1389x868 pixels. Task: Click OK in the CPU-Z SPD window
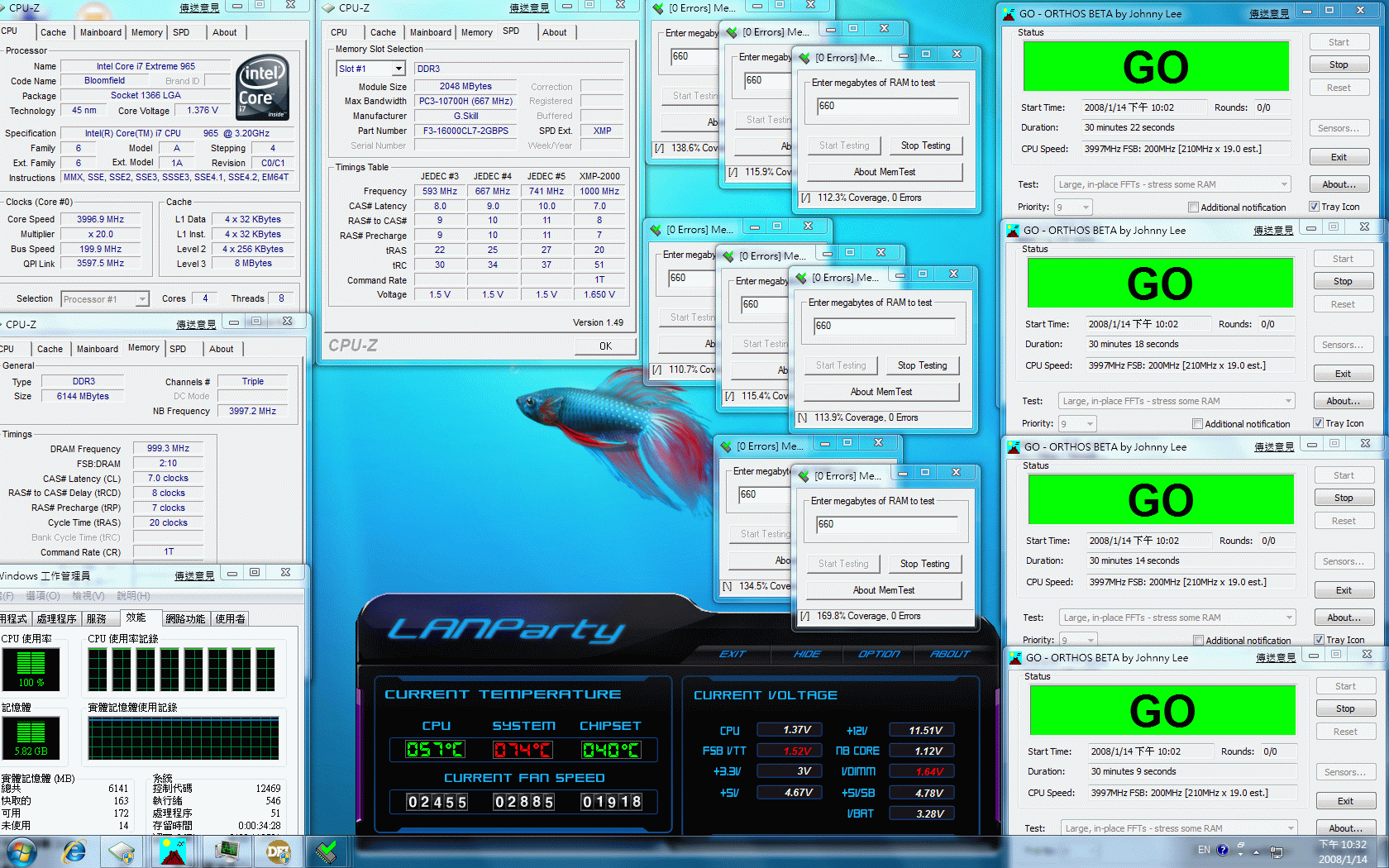(605, 346)
